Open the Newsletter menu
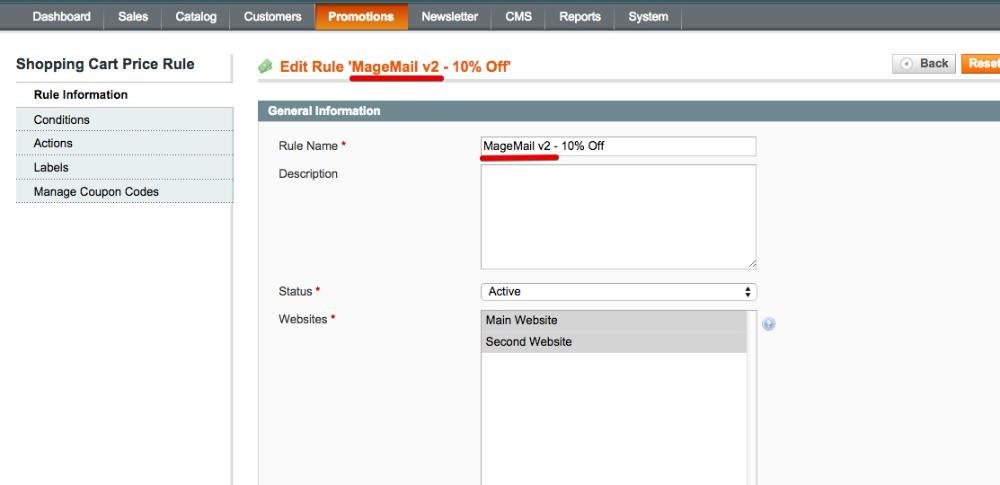This screenshot has height=485, width=1000. 449,17
